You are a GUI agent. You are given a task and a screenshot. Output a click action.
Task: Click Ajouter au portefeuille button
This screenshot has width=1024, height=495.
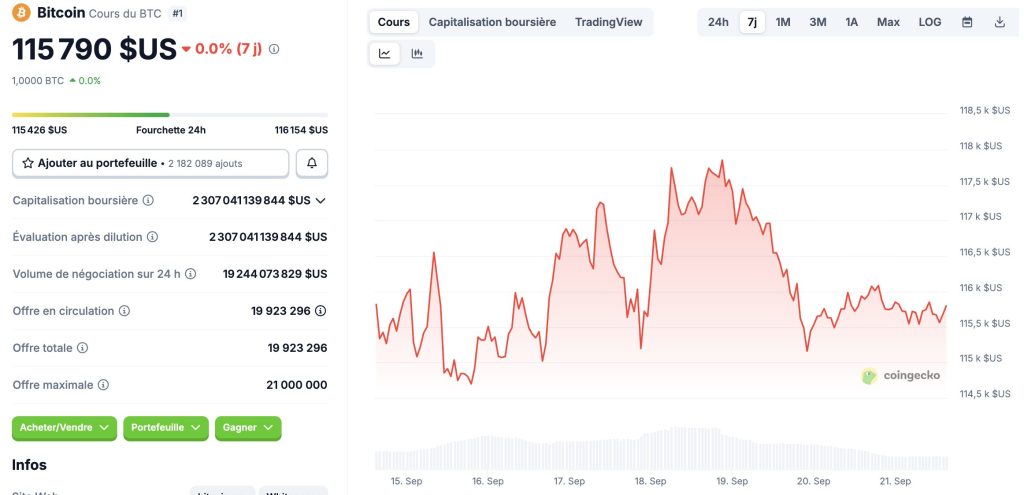150,163
